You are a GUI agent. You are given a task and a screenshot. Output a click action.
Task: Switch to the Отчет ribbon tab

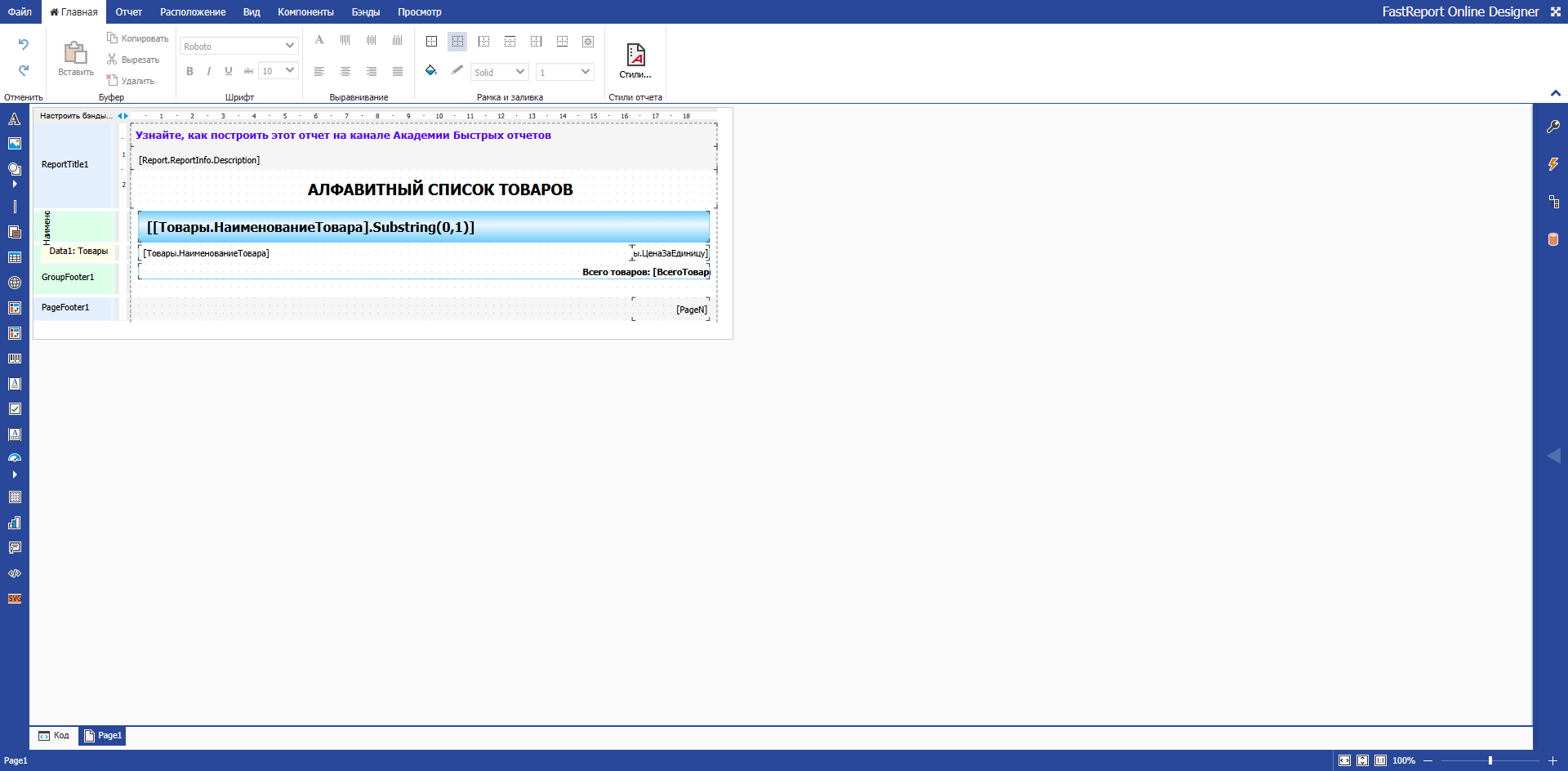129,11
